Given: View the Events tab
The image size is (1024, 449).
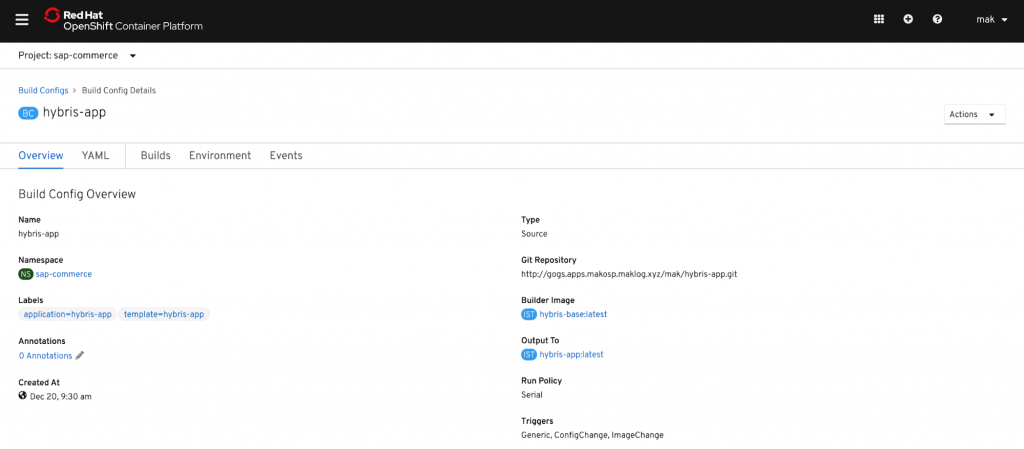Looking at the screenshot, I should coord(286,156).
